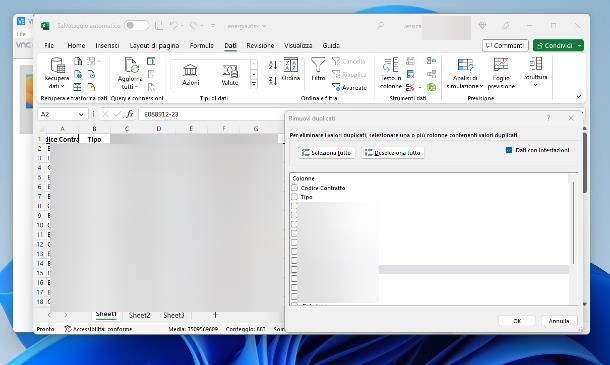Open the File menu
This screenshot has width=610, height=365.
pyautogui.click(x=49, y=46)
